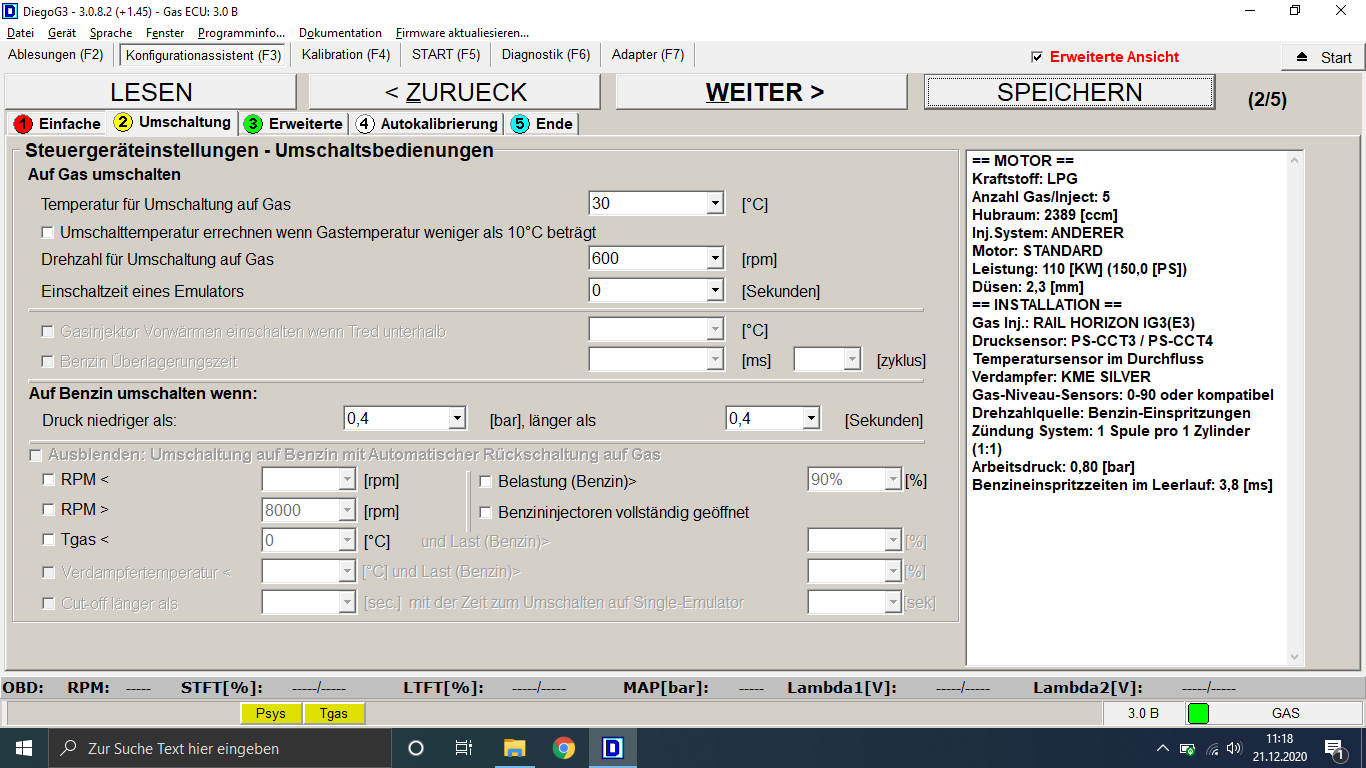Toggle the Ausblenden Umschaltung auf Benzin checkbox
Image resolution: width=1366 pixels, height=768 pixels.
coord(36,455)
